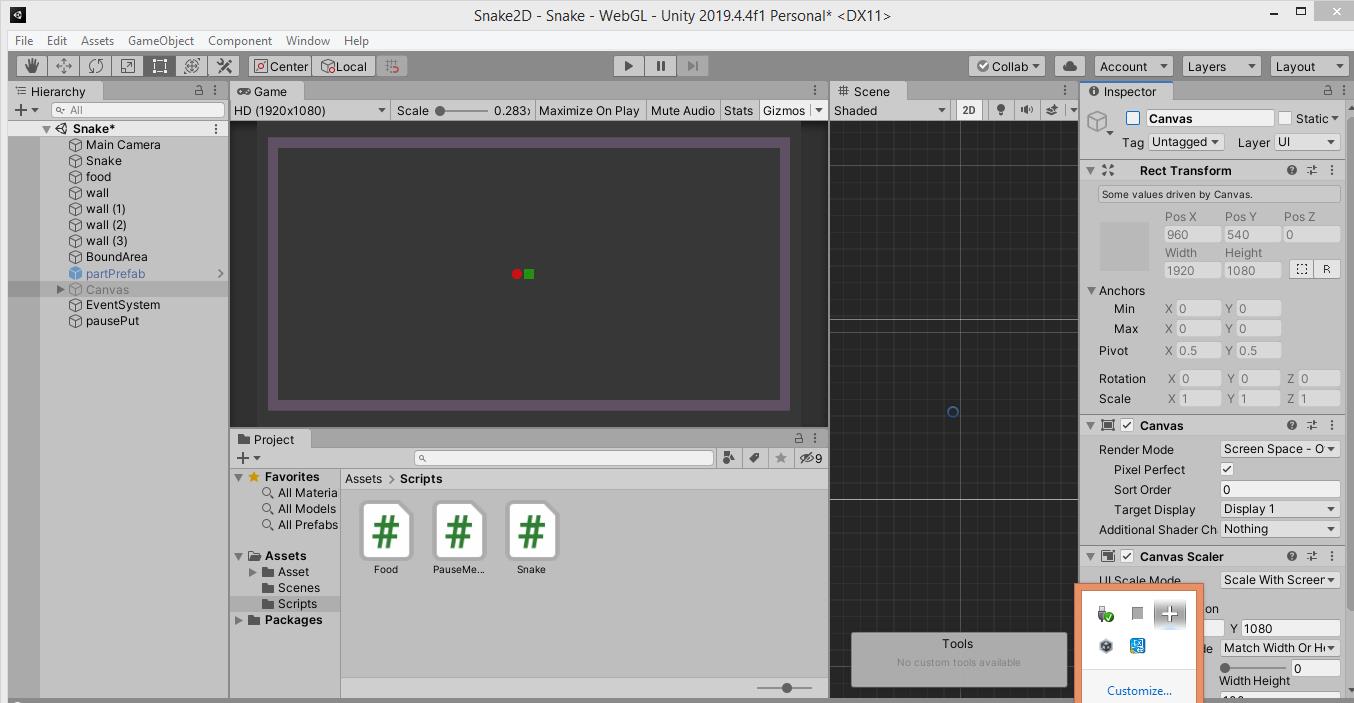Select the Snake script asset
The height and width of the screenshot is (703, 1354).
(x=531, y=538)
